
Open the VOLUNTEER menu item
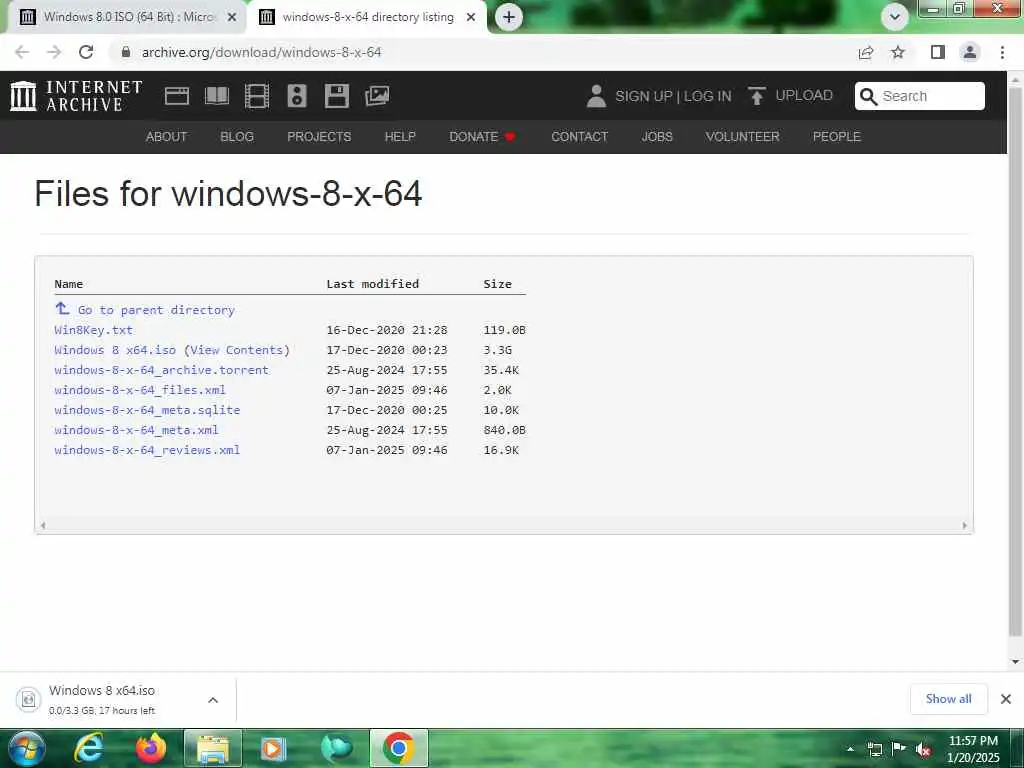click(743, 136)
